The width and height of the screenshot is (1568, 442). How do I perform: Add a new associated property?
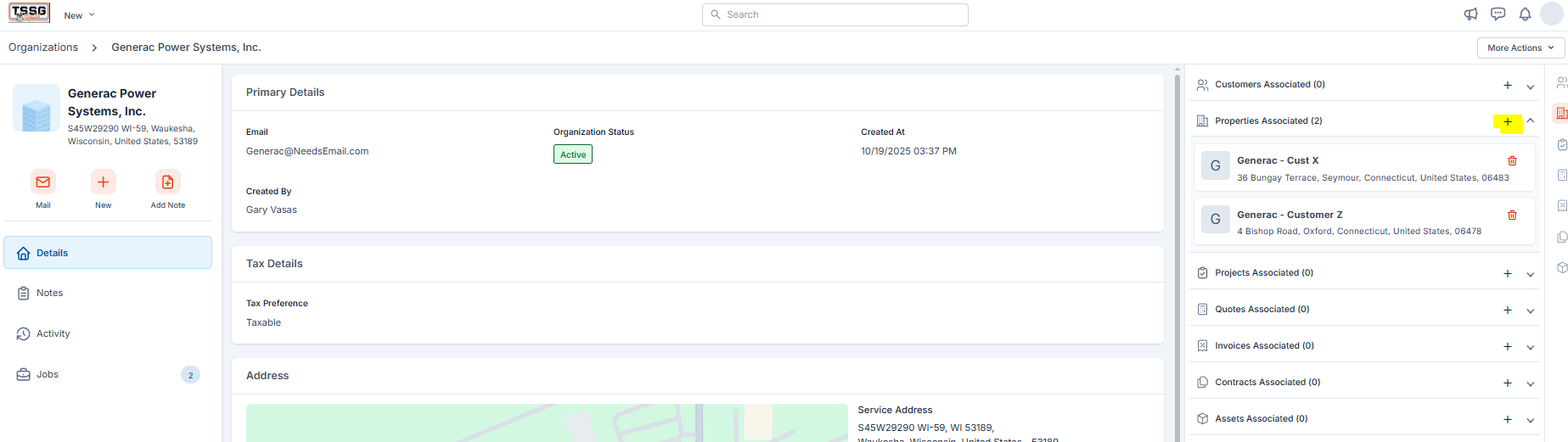click(x=1508, y=122)
